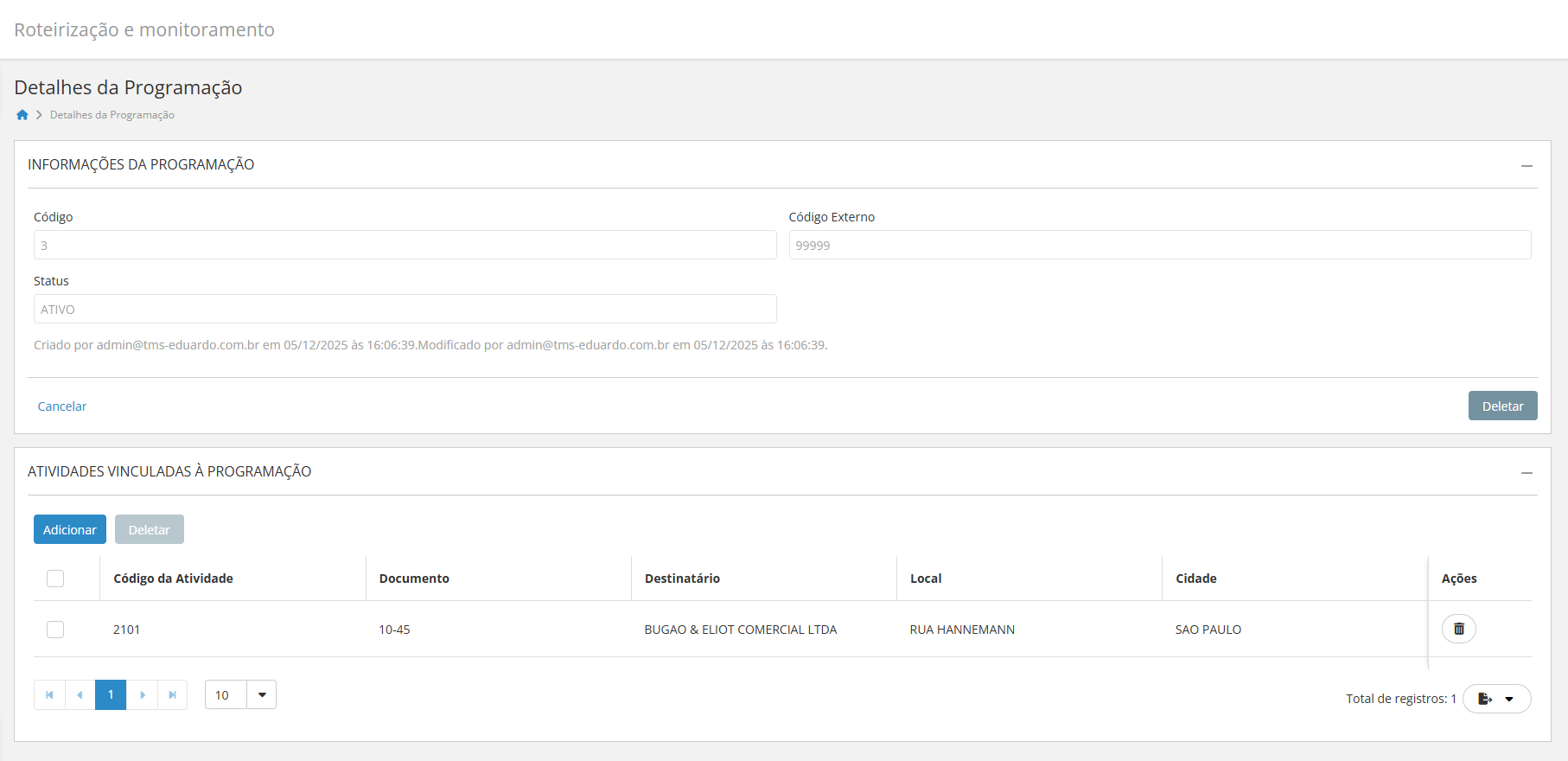Collapse Informações da Programação panel
The image size is (1568, 761).
(x=1527, y=165)
